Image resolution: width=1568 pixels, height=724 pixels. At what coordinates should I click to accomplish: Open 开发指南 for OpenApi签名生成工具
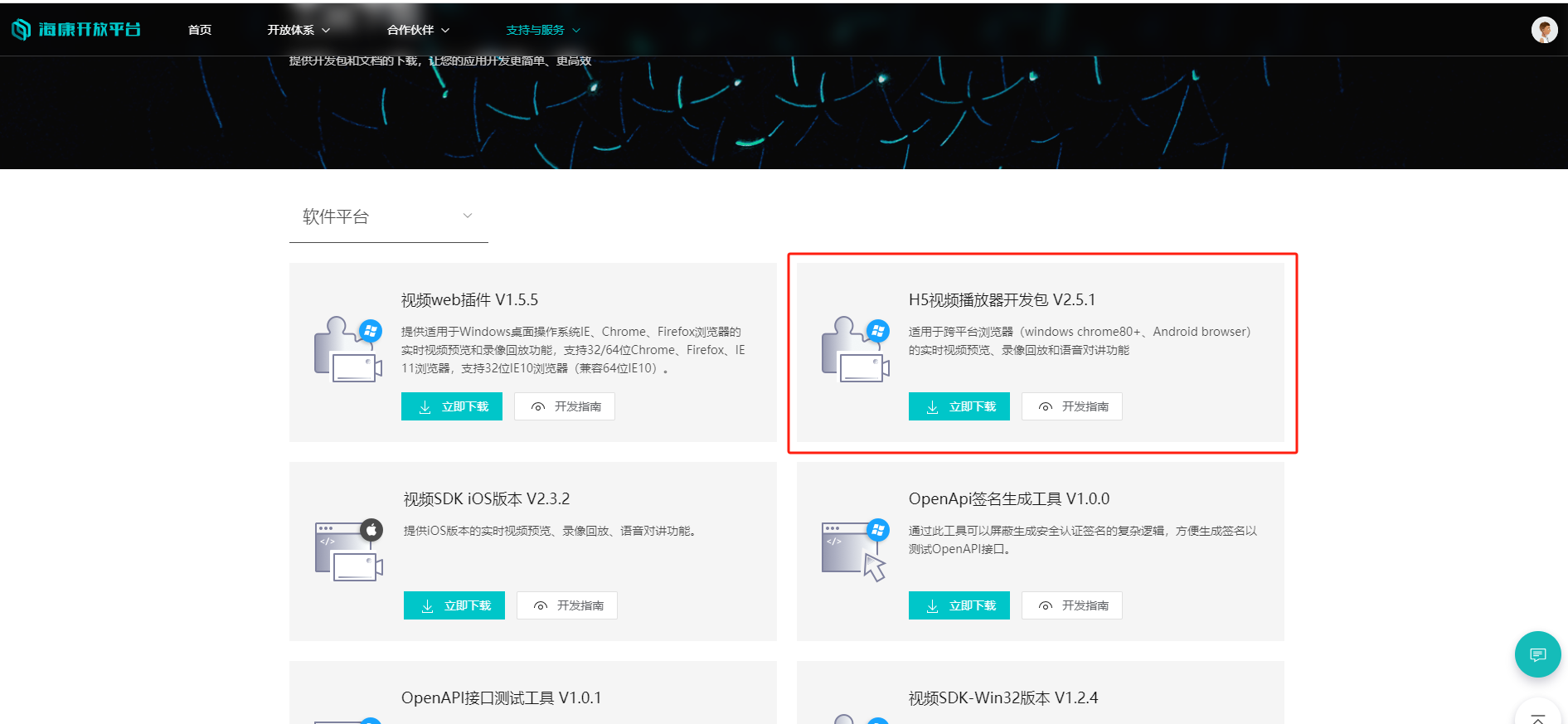pos(1072,605)
